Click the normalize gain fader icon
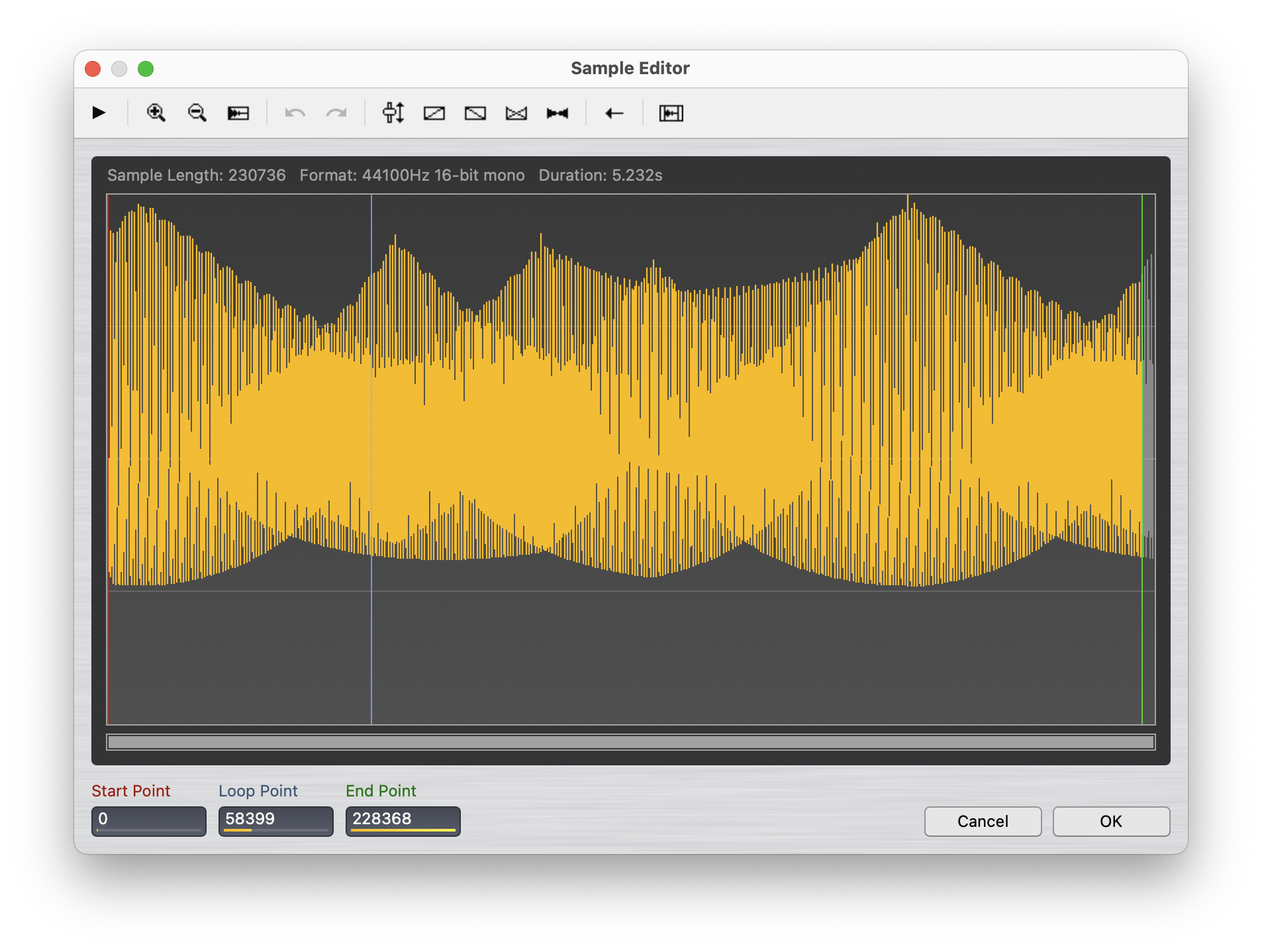This screenshot has width=1262, height=952. pyautogui.click(x=393, y=113)
